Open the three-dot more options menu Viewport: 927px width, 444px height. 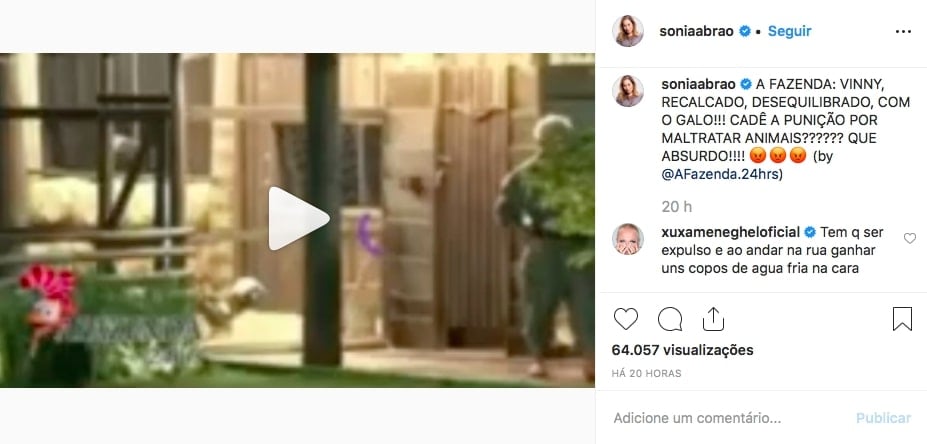pyautogui.click(x=903, y=31)
